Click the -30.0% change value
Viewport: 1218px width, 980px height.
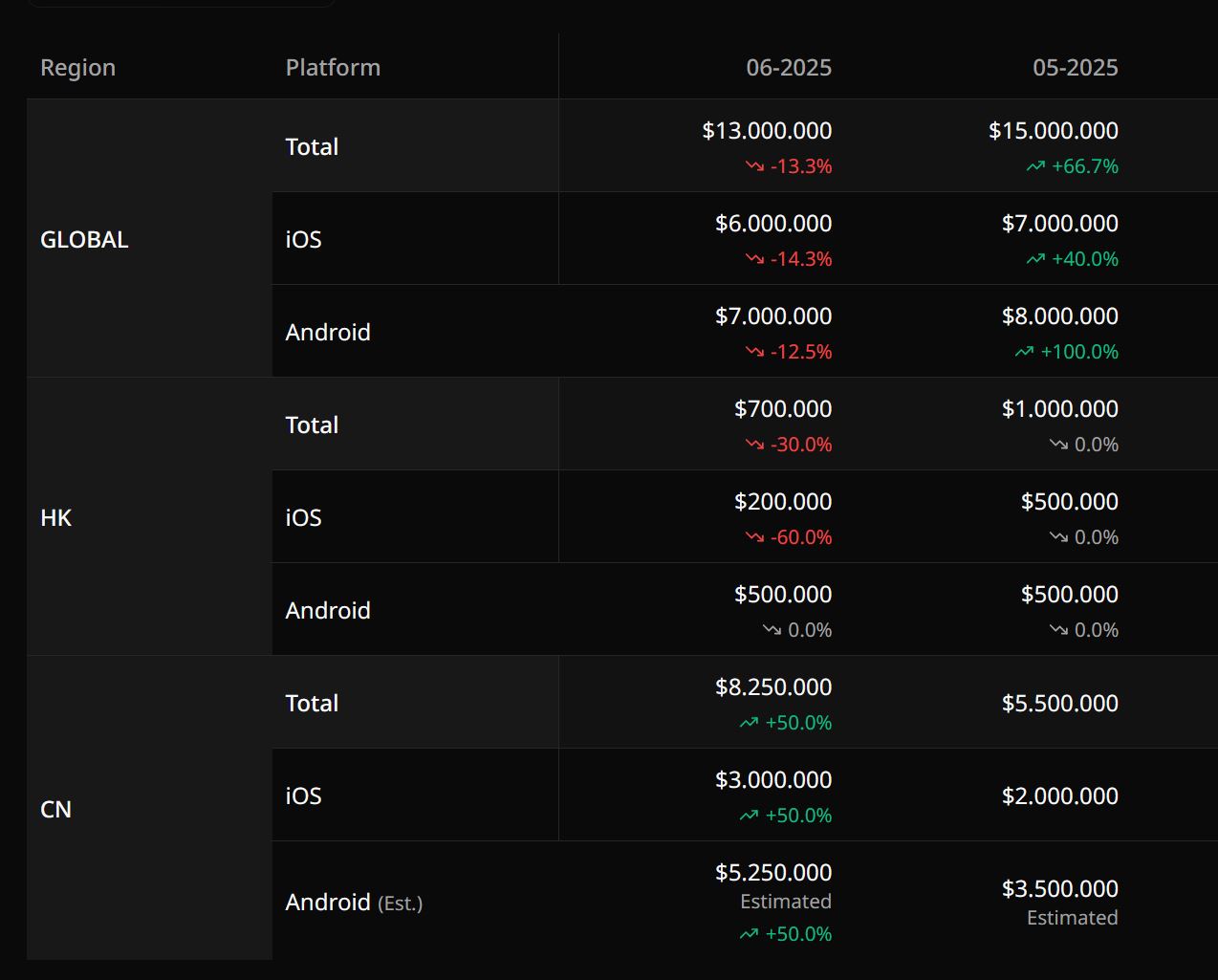click(801, 445)
